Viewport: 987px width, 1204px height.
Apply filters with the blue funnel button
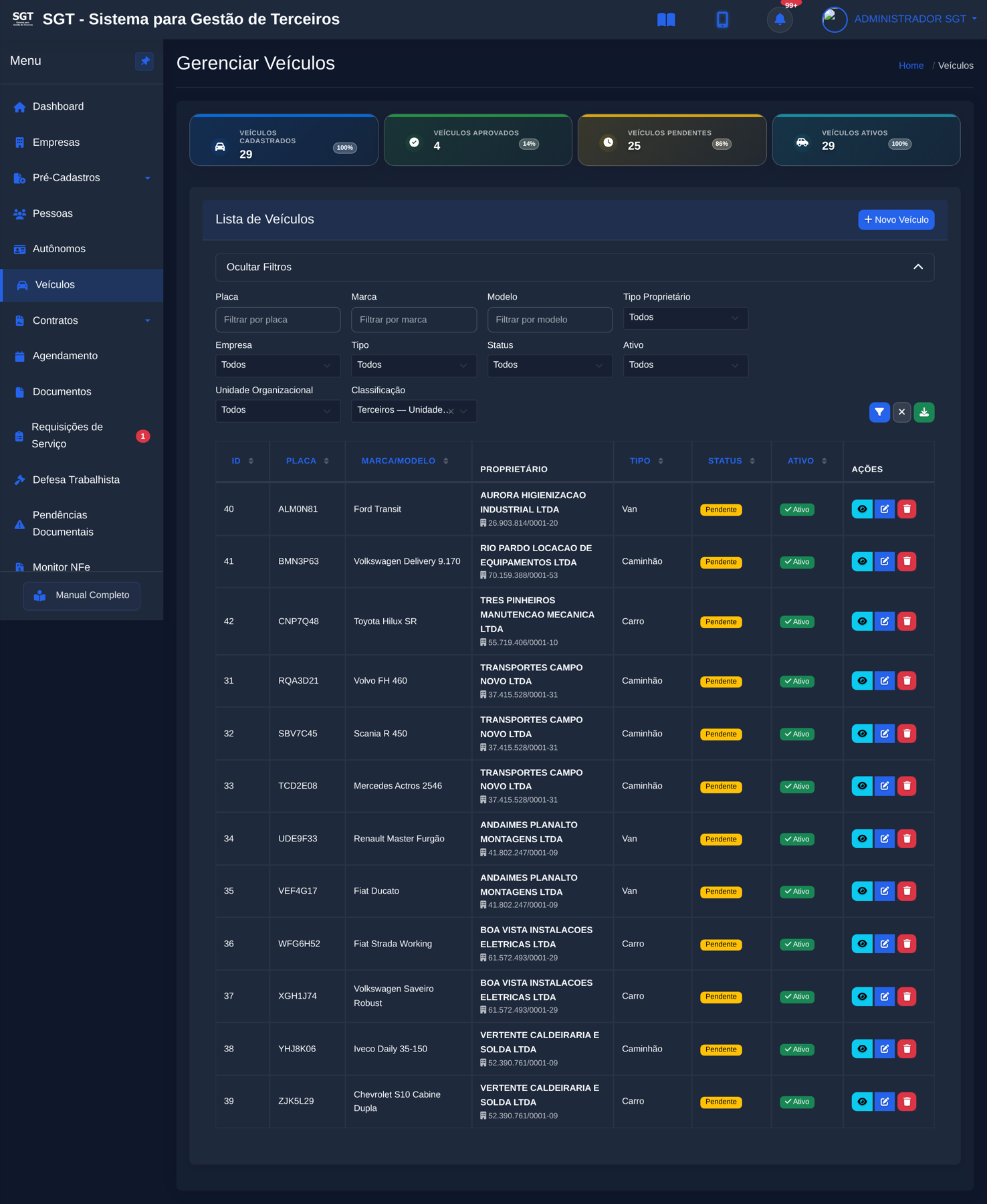(x=879, y=412)
